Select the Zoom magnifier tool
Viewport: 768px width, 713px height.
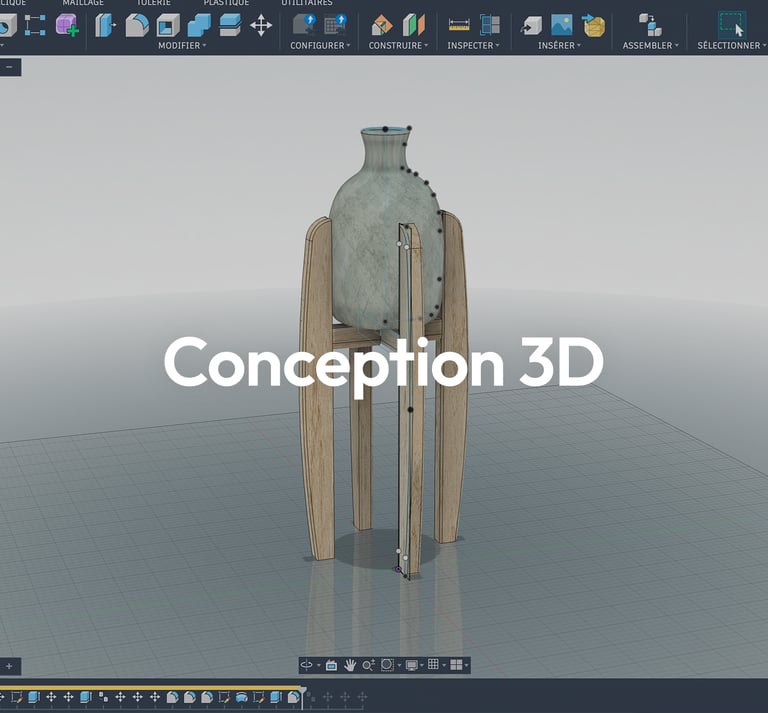[x=368, y=665]
